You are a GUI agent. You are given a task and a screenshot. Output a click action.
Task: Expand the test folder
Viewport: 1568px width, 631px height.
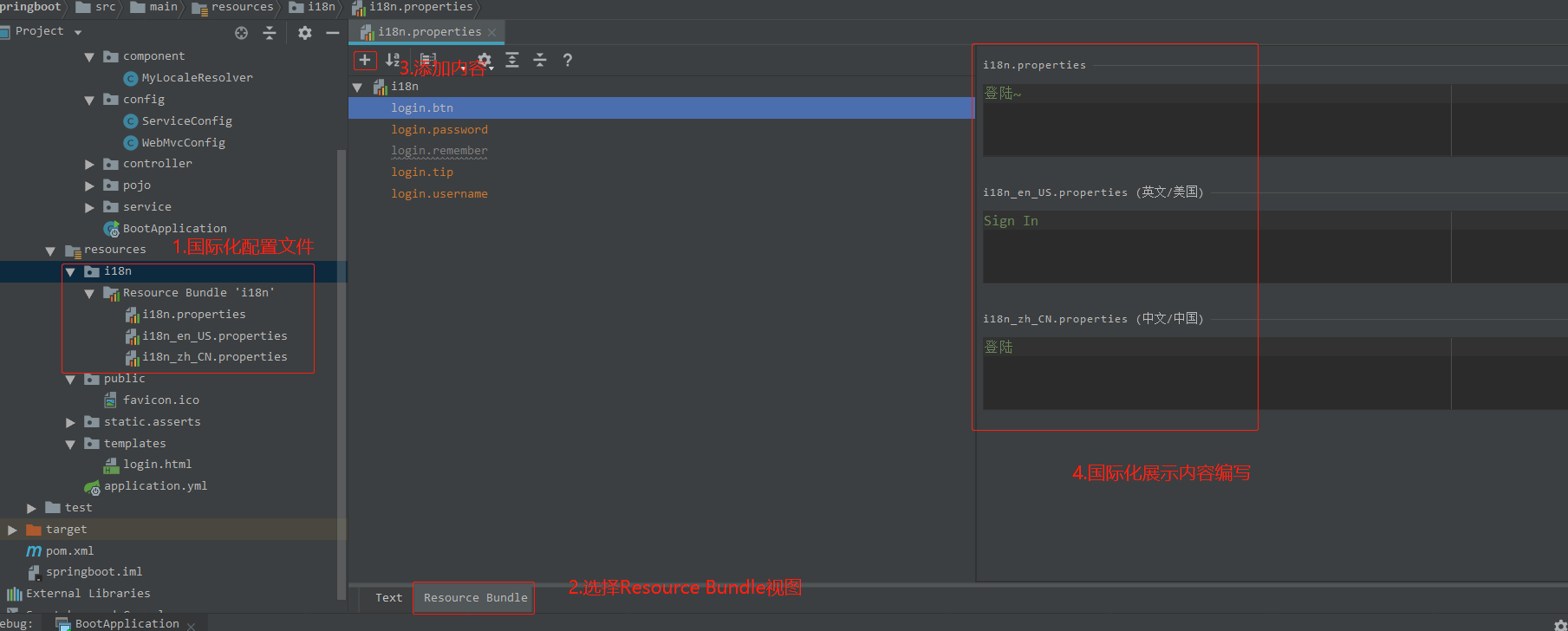(31, 508)
